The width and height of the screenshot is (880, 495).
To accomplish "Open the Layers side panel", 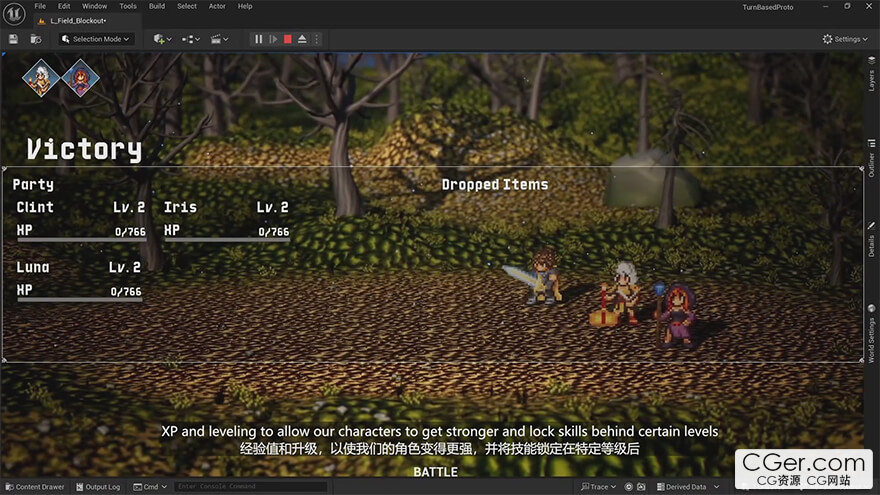I will click(x=871, y=73).
